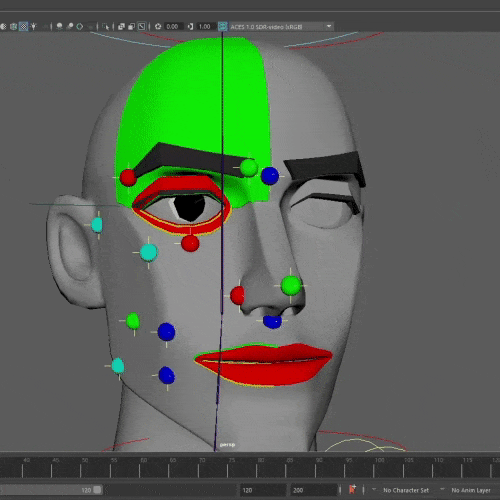The width and height of the screenshot is (500, 500).
Task: Click the X-ray overlapping squares icon
Action: pyautogui.click(x=121, y=26)
